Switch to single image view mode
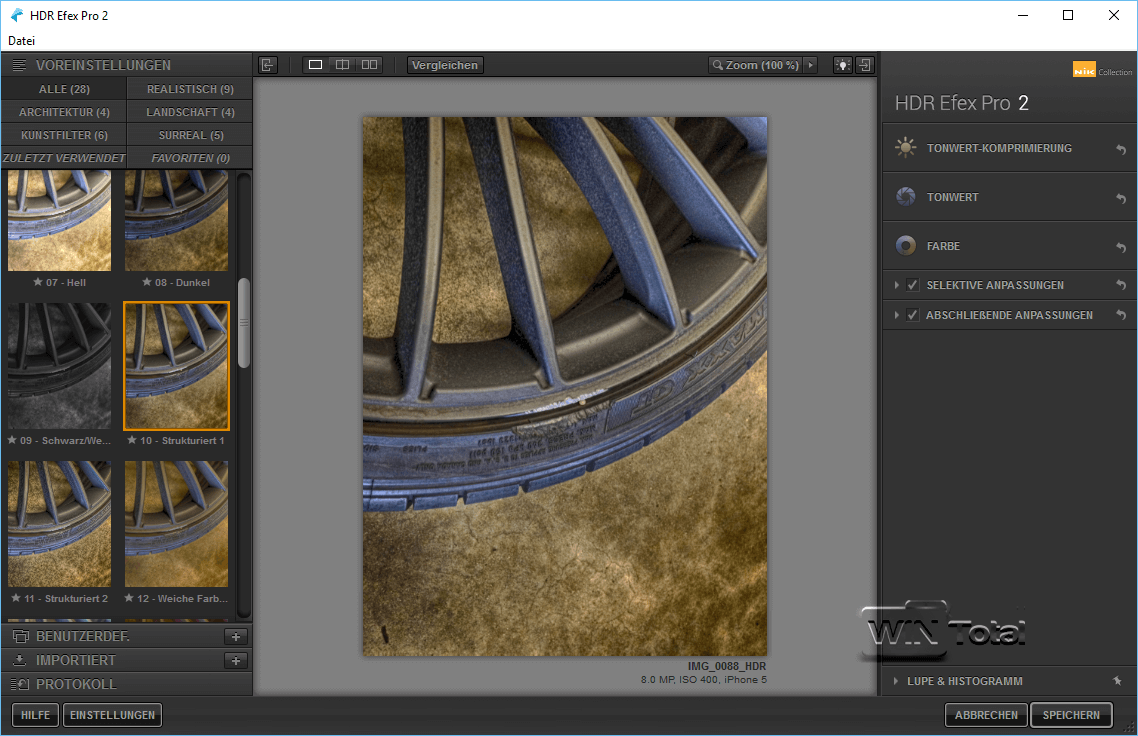 pyautogui.click(x=316, y=65)
